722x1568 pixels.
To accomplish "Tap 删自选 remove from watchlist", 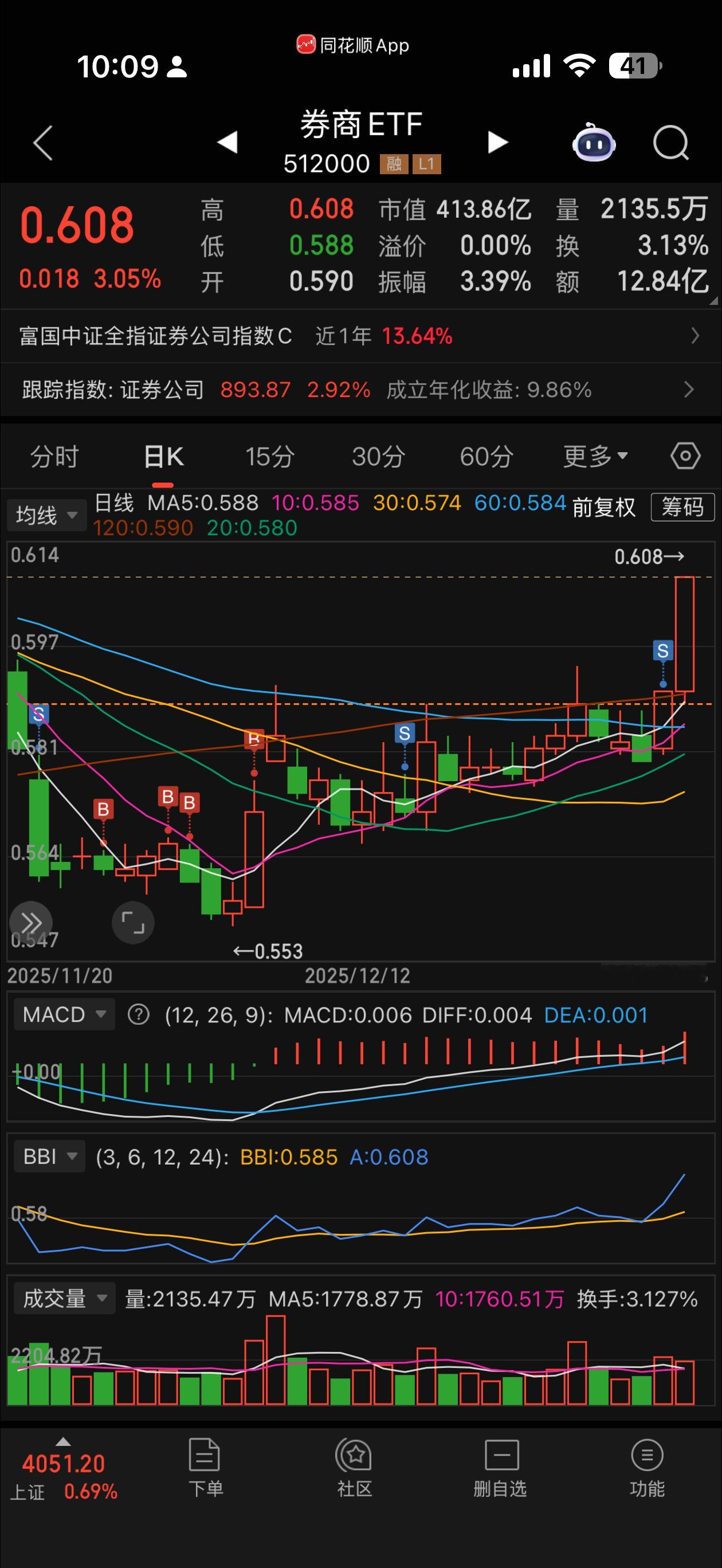I will point(500,1468).
